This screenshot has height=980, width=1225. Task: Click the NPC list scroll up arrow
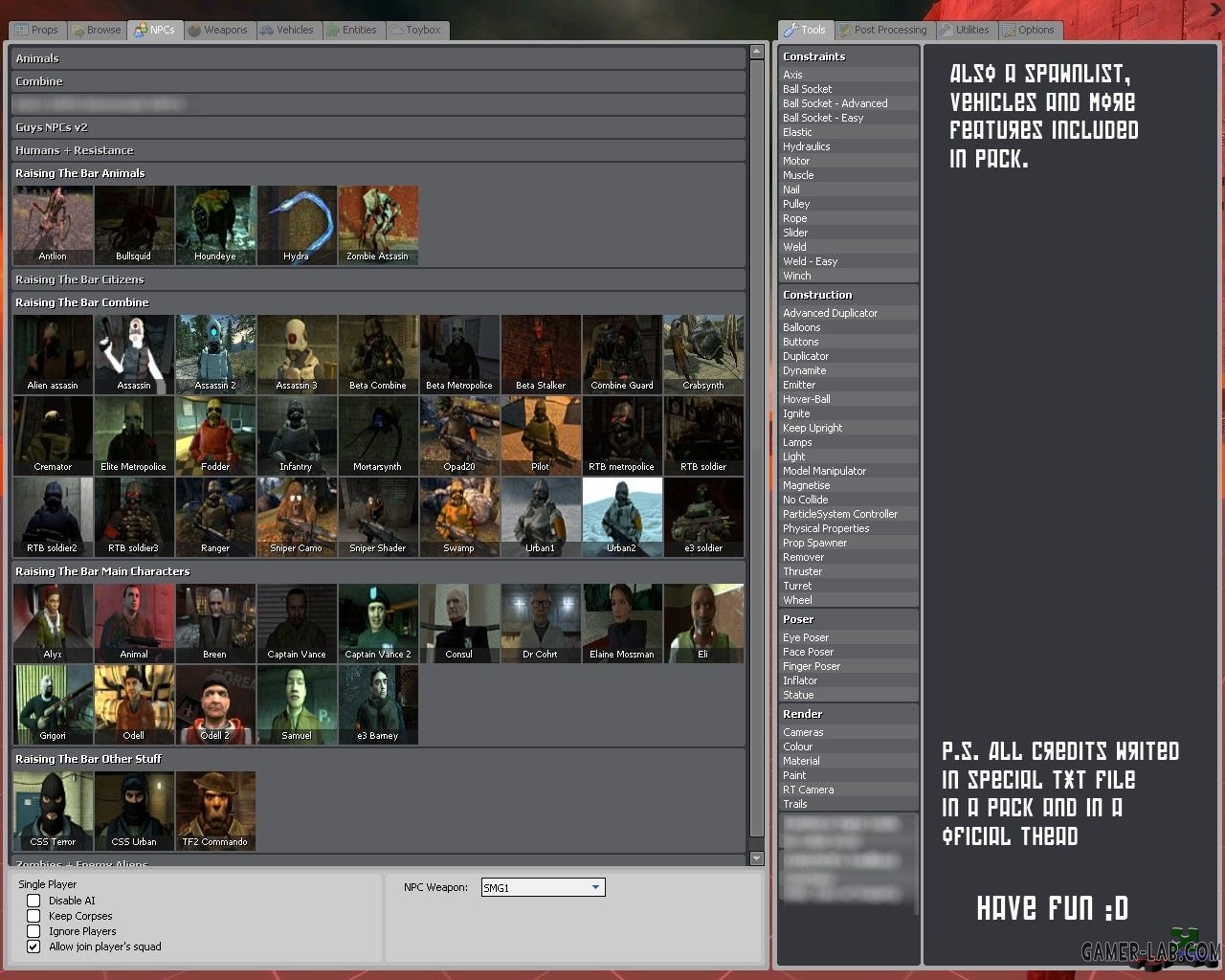[x=757, y=52]
